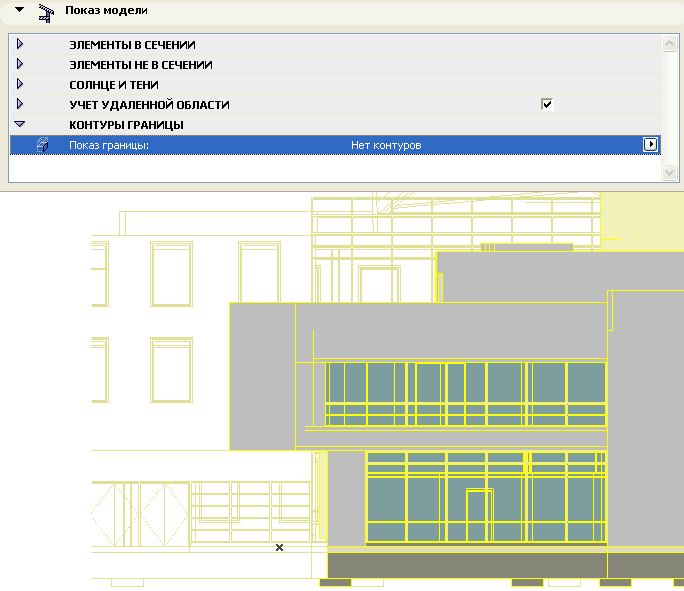Click the black X marker in drawing
Screen dimensions: 684x591
280,547
